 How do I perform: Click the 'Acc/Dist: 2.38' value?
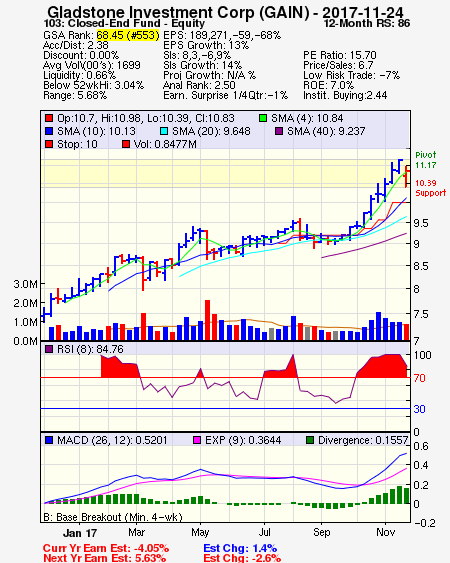pos(75,45)
